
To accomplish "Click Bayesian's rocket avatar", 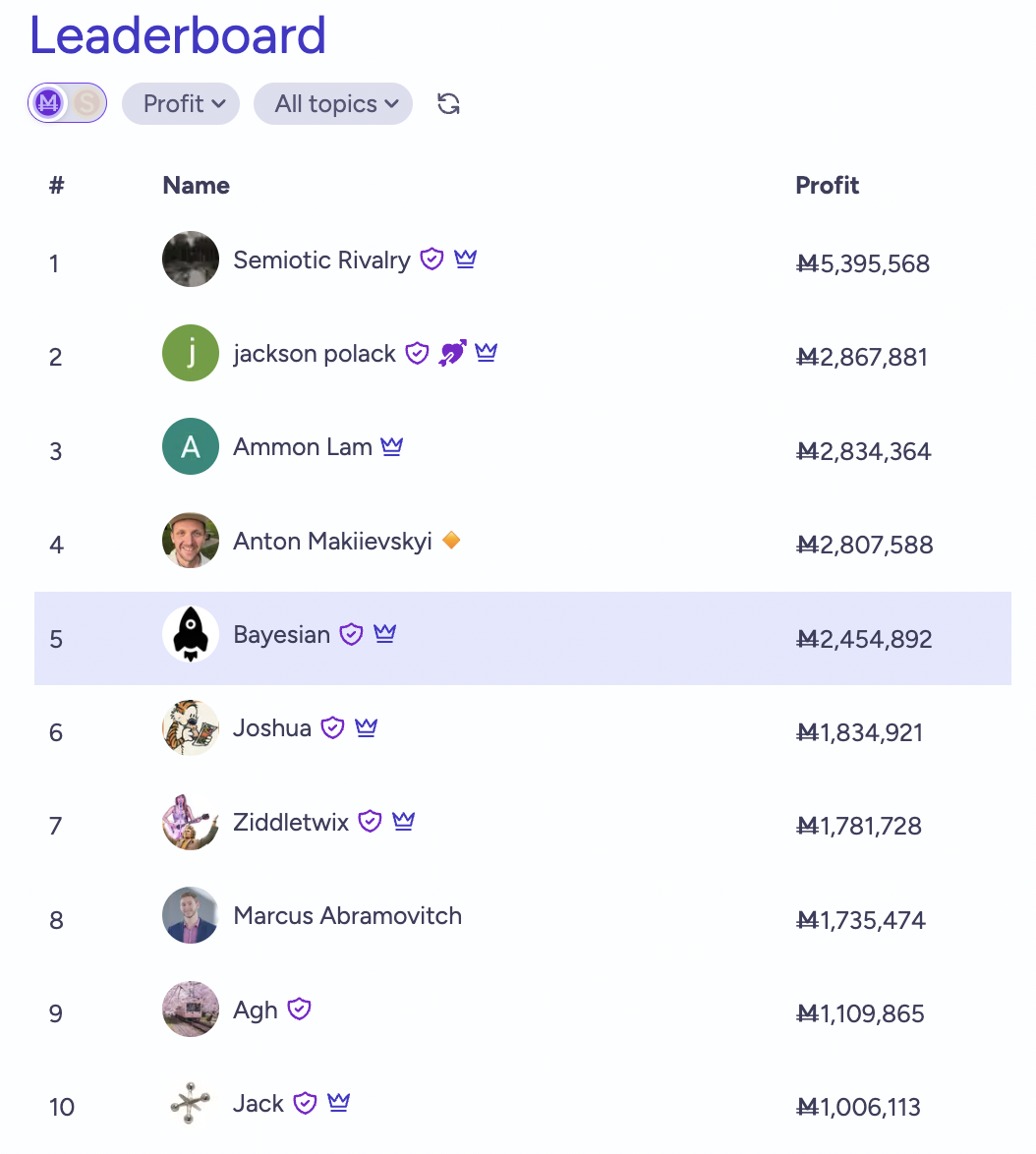I will coord(190,635).
